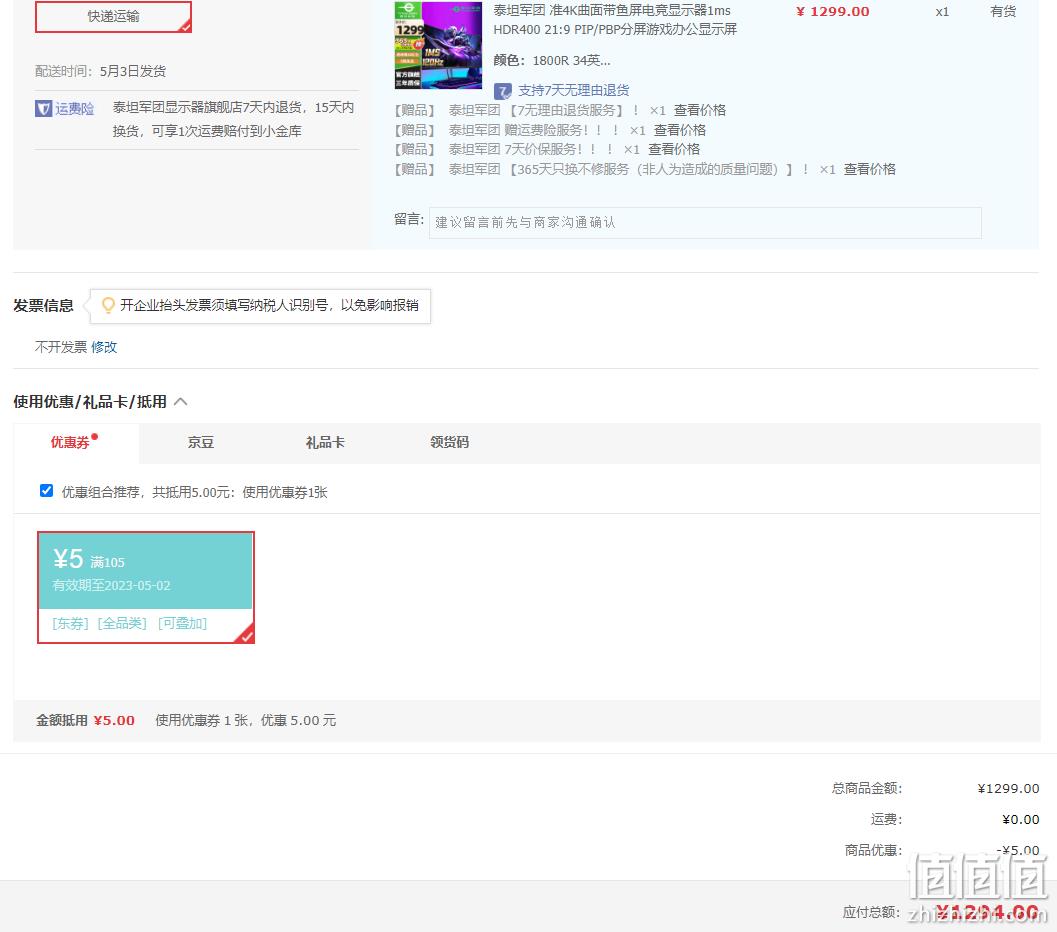The height and width of the screenshot is (932, 1057).
Task: Click the [全品类] coupon tag
Action: click(122, 623)
